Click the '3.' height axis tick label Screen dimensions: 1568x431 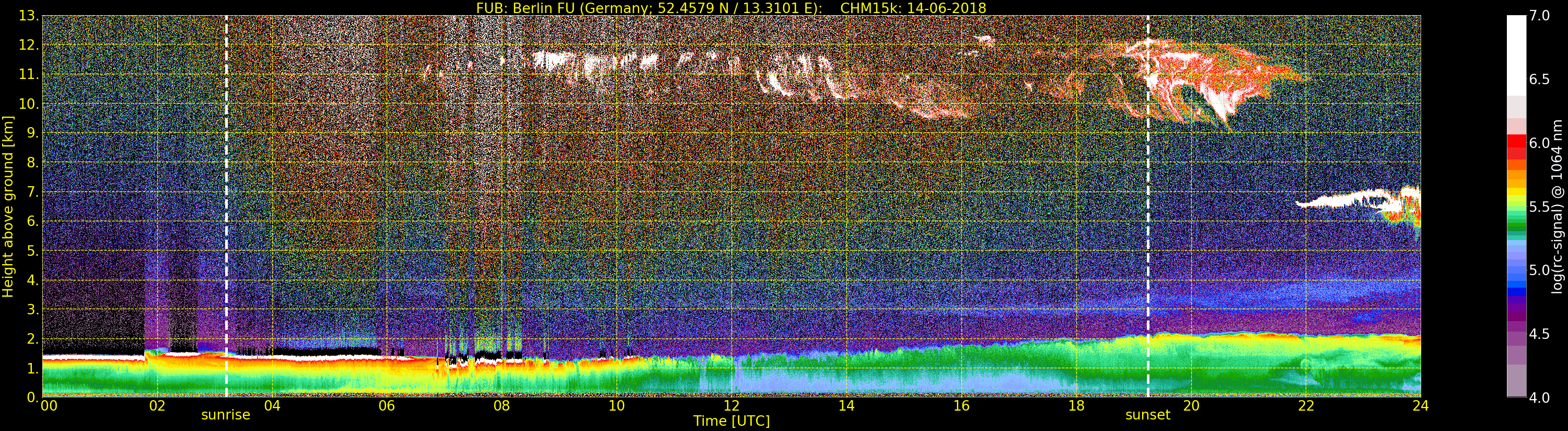tap(33, 310)
